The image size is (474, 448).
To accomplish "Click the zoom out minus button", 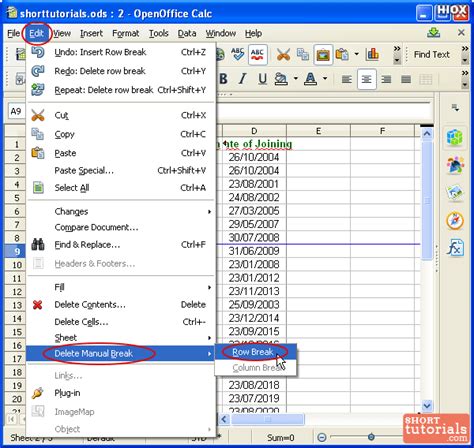I will (322, 437).
